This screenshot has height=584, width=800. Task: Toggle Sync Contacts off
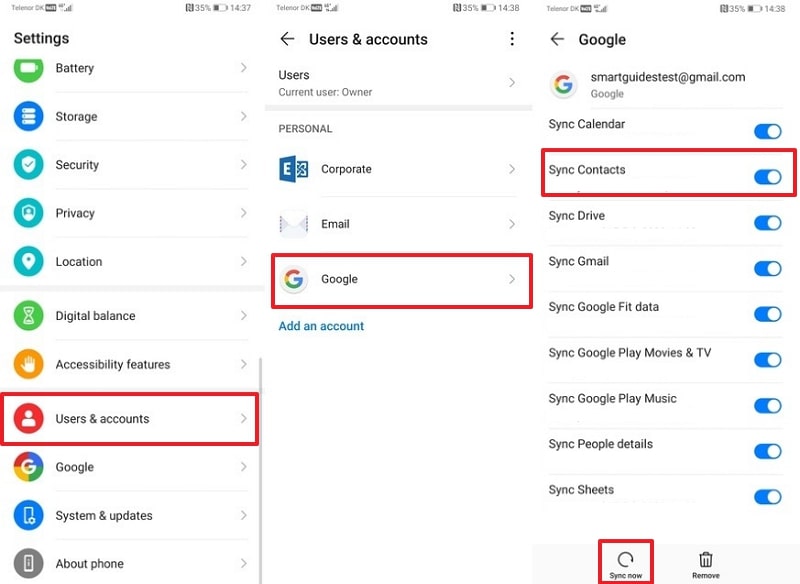coord(767,176)
